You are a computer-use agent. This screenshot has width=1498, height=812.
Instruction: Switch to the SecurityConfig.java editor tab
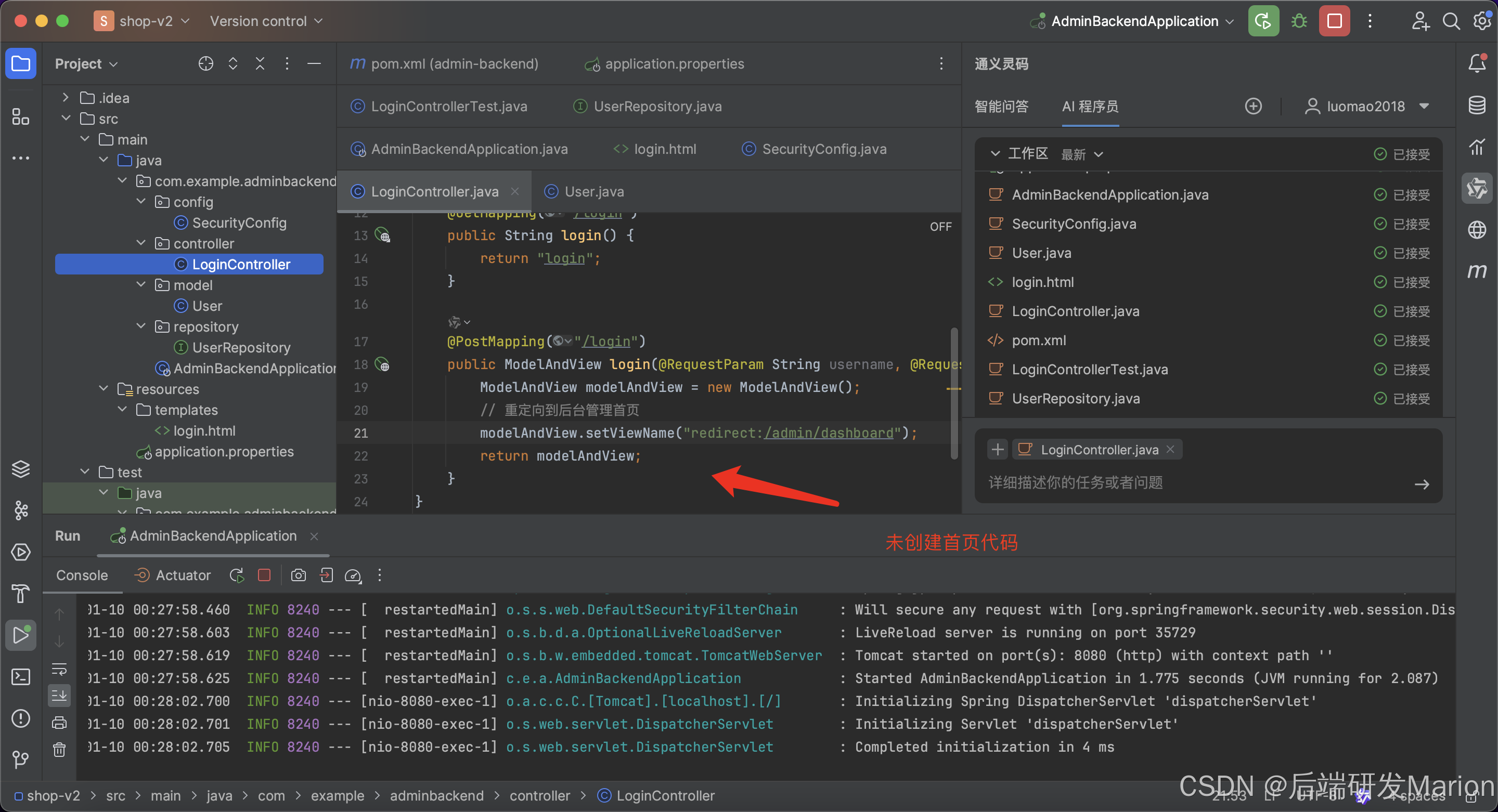pyautogui.click(x=823, y=149)
